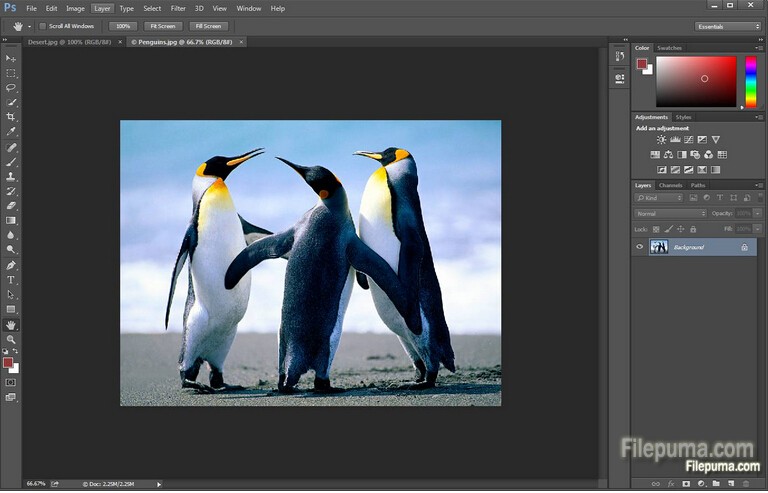Click the Add layer mask icon
Viewport: 768px width, 493px height.
[x=686, y=484]
